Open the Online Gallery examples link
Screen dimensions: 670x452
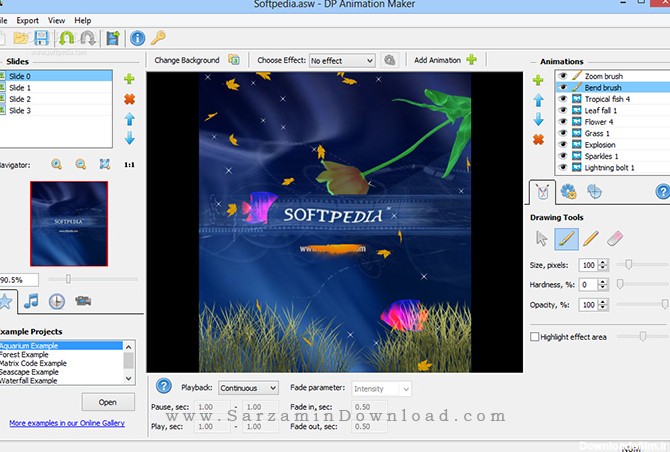tap(67, 424)
